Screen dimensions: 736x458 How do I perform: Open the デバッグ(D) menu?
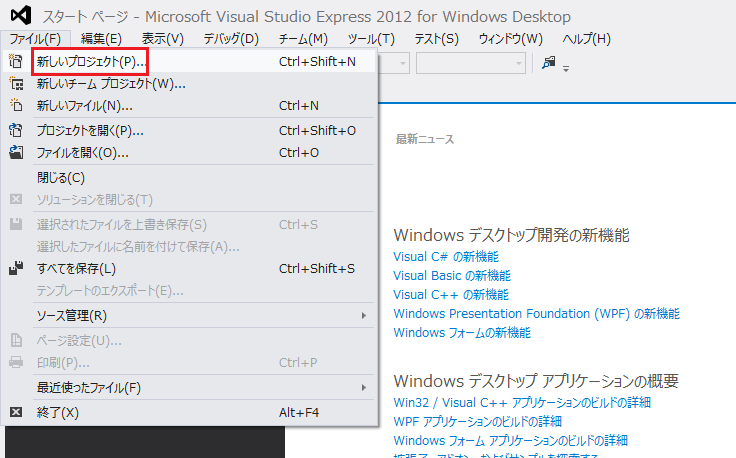[x=231, y=38]
